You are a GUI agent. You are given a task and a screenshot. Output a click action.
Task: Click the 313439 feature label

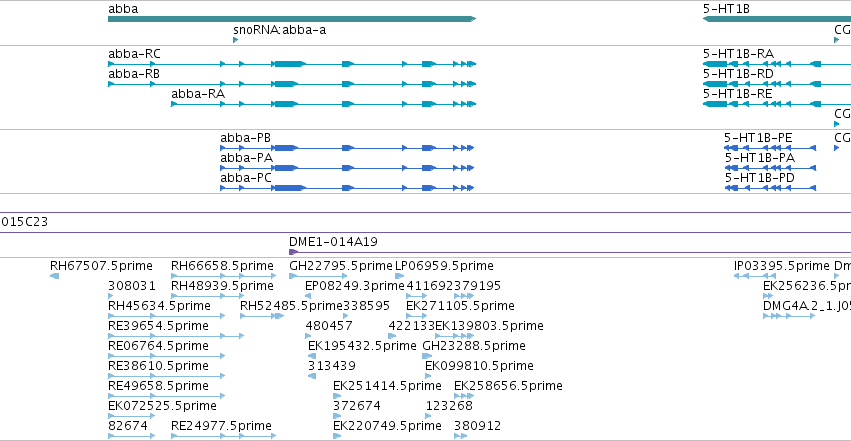click(x=332, y=366)
